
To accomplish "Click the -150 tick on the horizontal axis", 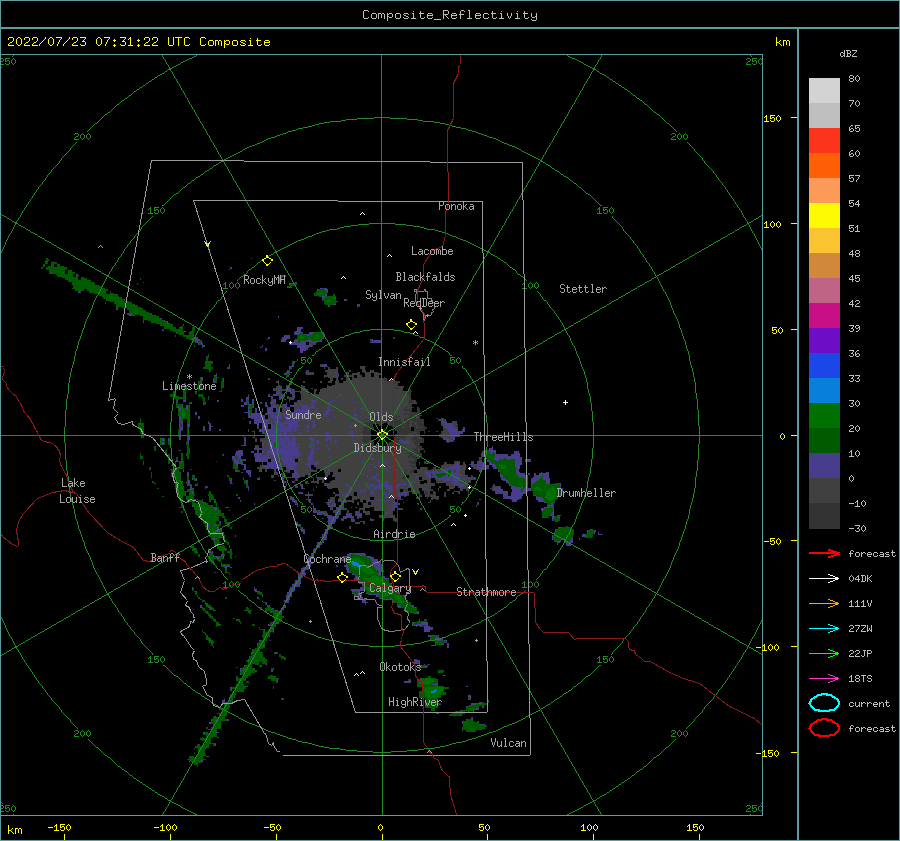I will 59,827.
